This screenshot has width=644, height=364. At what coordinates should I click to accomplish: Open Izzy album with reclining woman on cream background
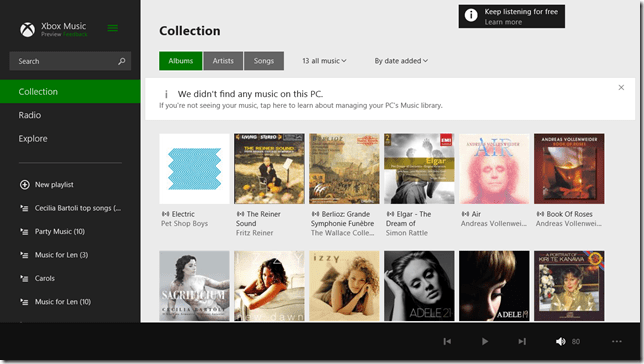click(x=344, y=286)
